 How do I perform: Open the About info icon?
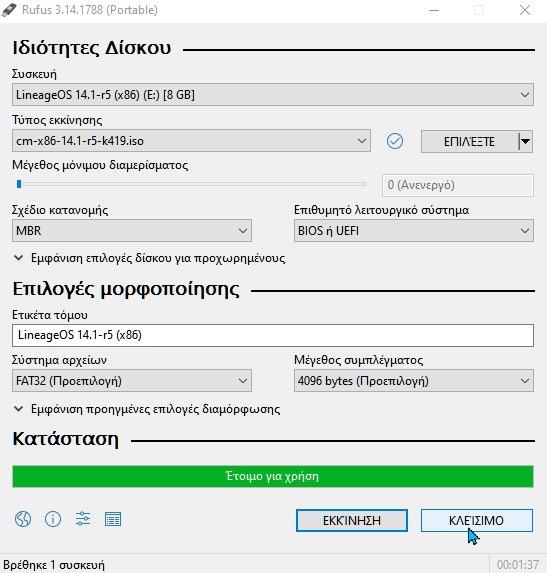point(53,519)
